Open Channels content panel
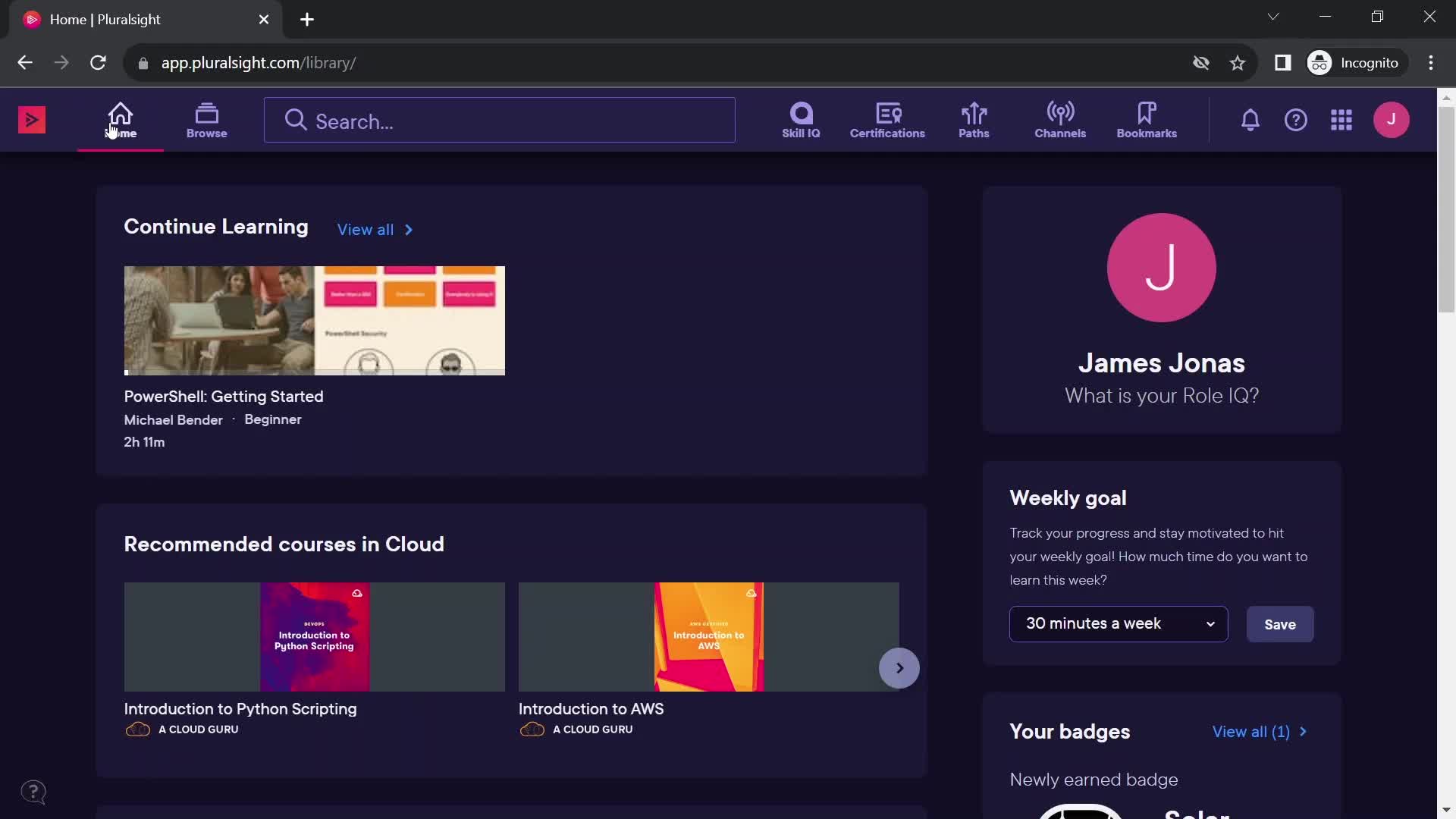 (x=1059, y=119)
